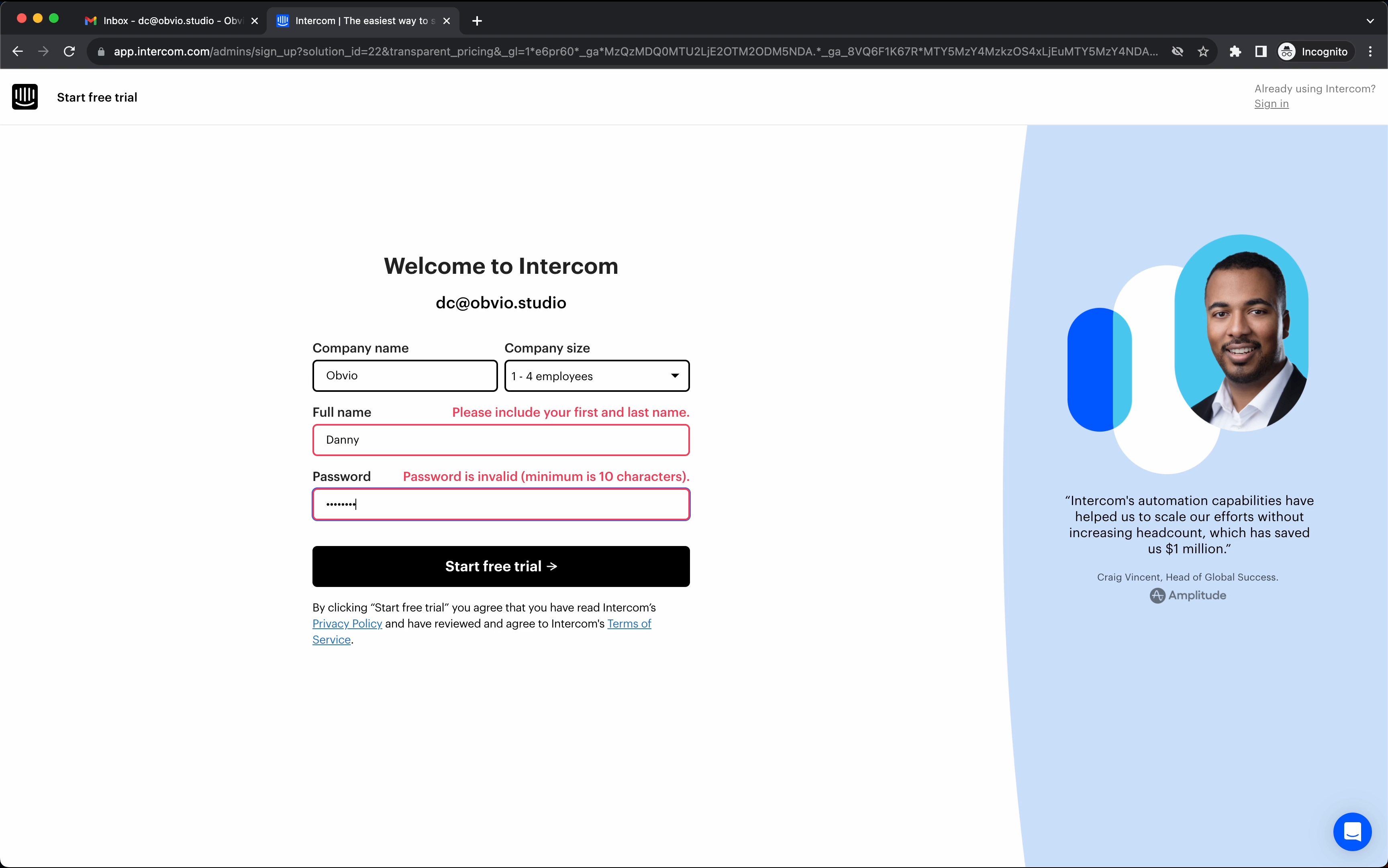Click the Intercom logo in header
This screenshot has height=868, width=1388.
click(x=24, y=97)
